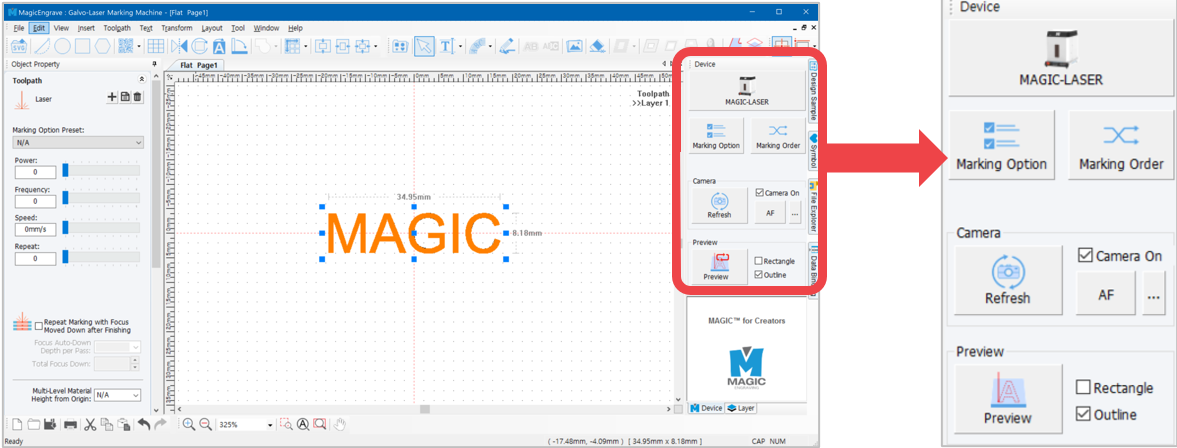The width and height of the screenshot is (1177, 448).
Task: Open the File menu
Action: pyautogui.click(x=19, y=28)
